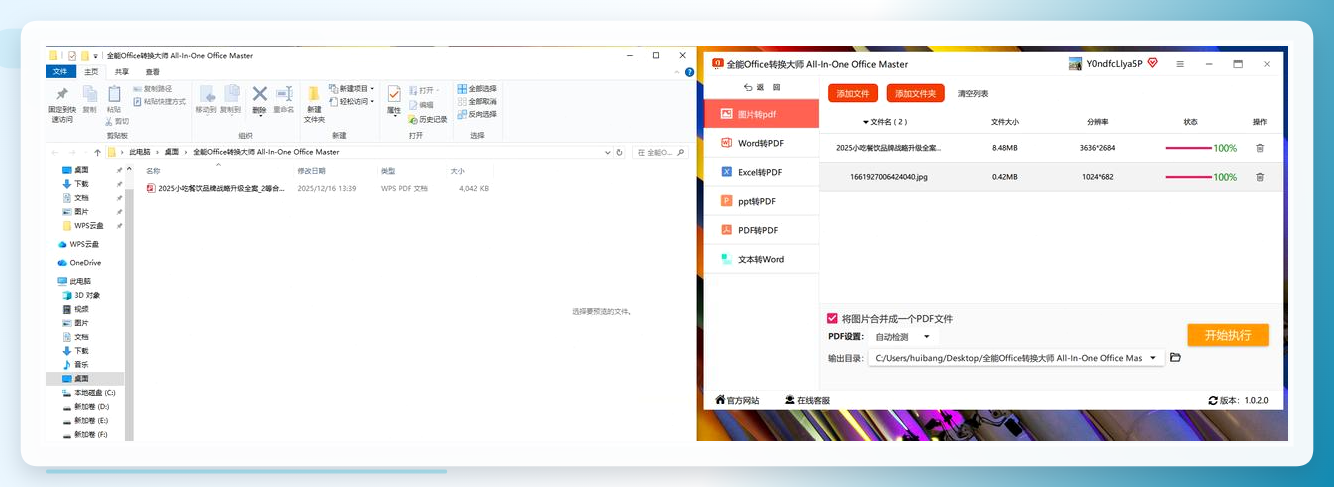
Task: Switch to the 共享 ribbon tab
Action: tap(121, 72)
